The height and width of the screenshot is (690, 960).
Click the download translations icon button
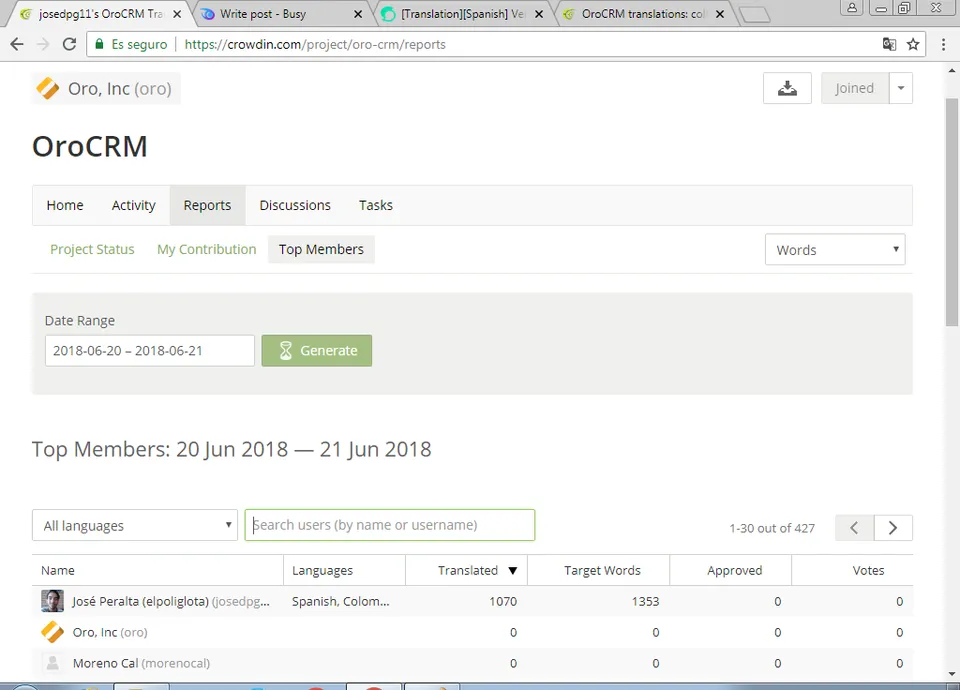click(x=787, y=88)
